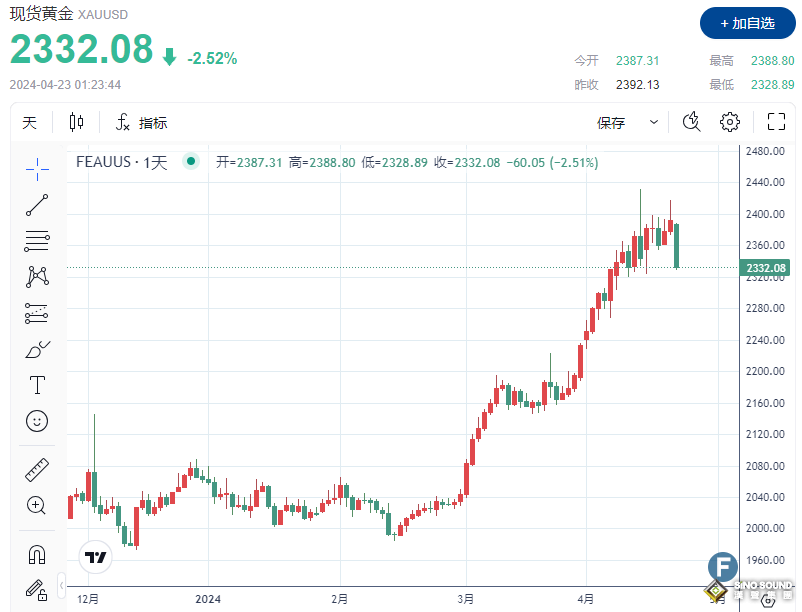Enter fullscreen chart mode
Viewport: 802px width, 612px height.
tap(776, 122)
